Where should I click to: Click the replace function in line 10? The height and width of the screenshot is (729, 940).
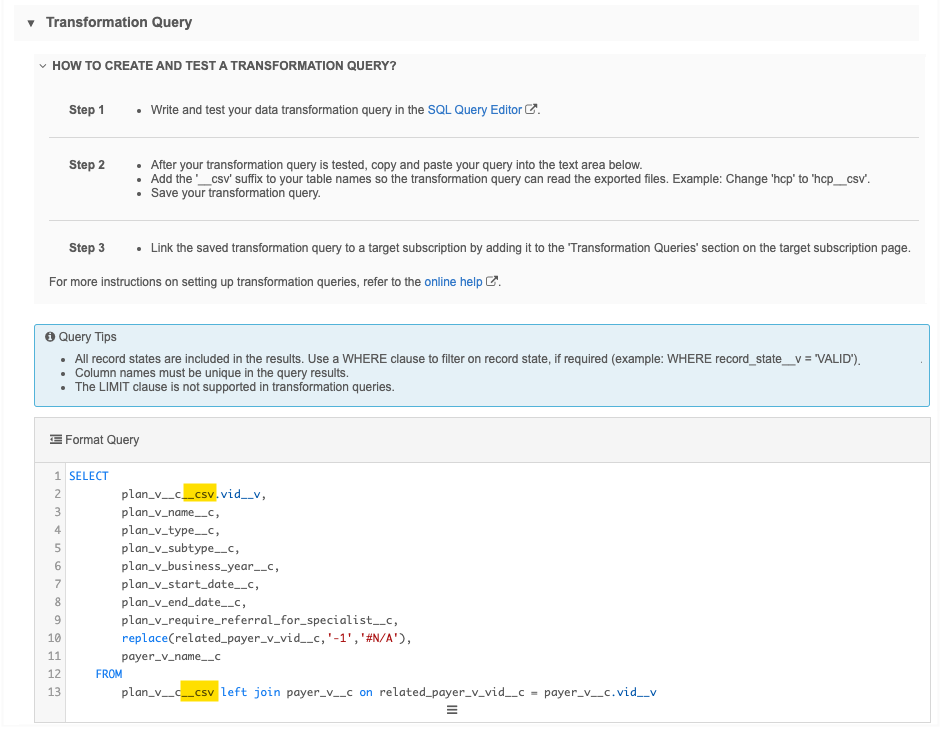tap(145, 638)
